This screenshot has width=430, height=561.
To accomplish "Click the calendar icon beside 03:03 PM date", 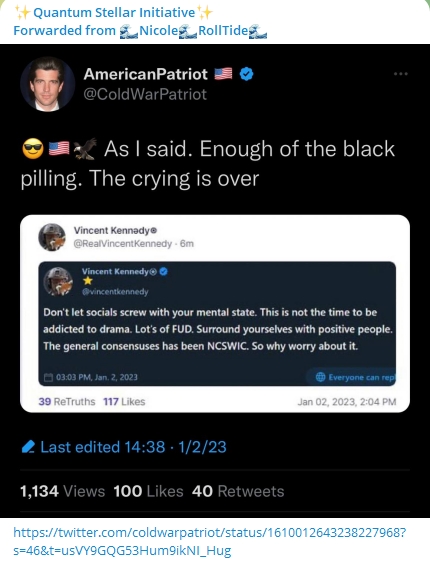I will (x=48, y=377).
